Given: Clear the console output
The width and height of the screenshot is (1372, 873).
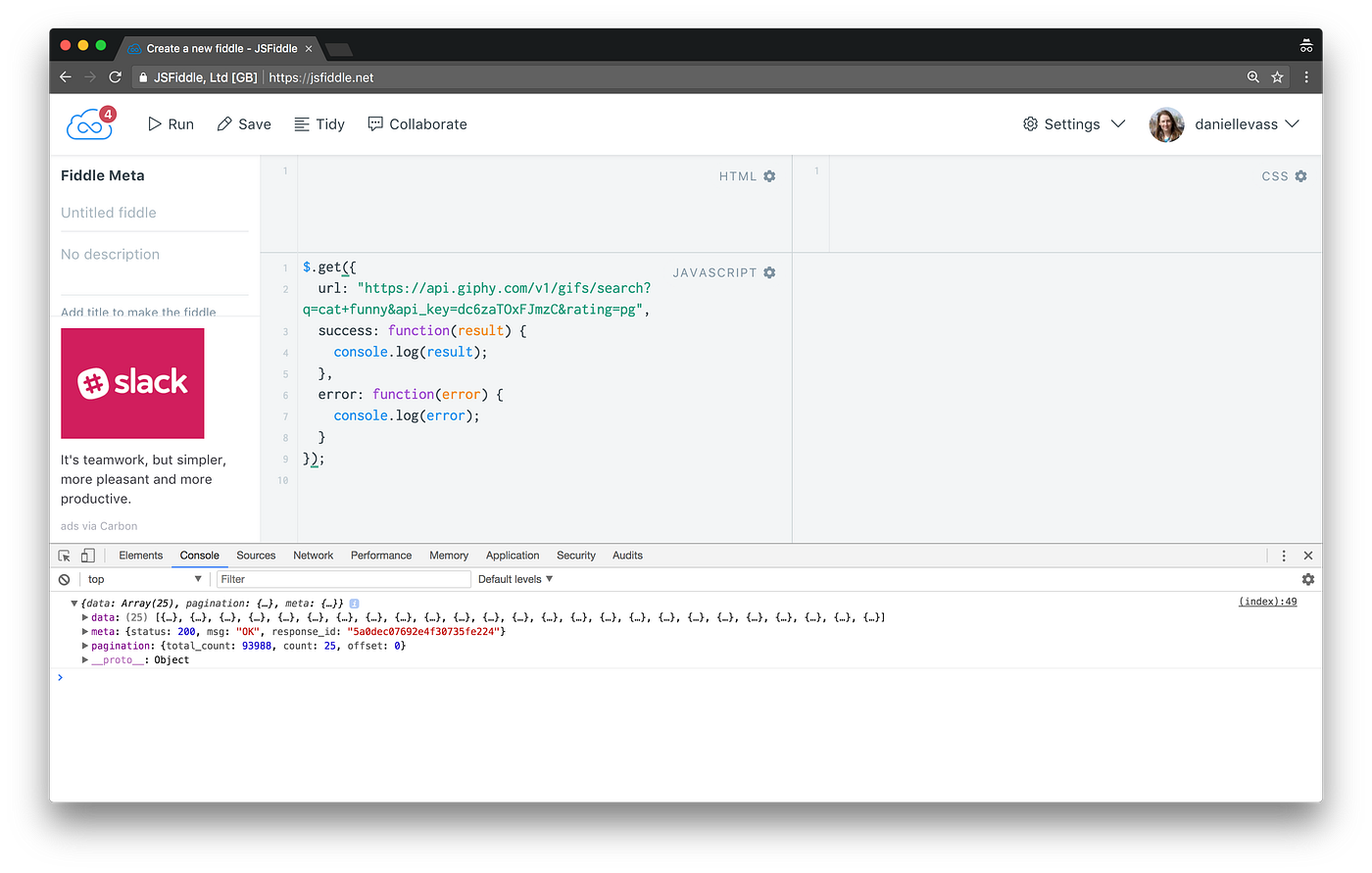Looking at the screenshot, I should (x=64, y=579).
